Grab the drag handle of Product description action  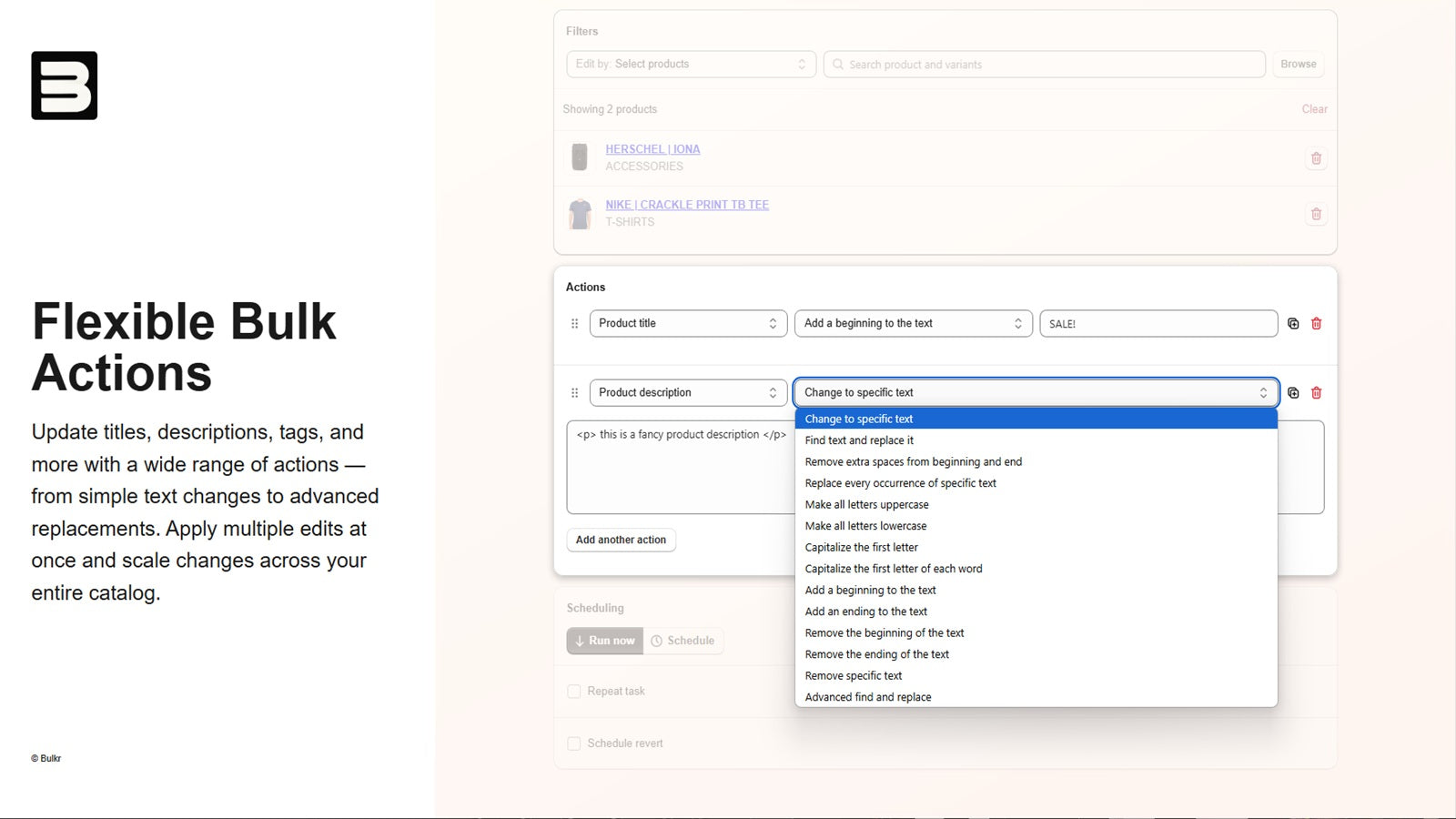click(x=574, y=393)
